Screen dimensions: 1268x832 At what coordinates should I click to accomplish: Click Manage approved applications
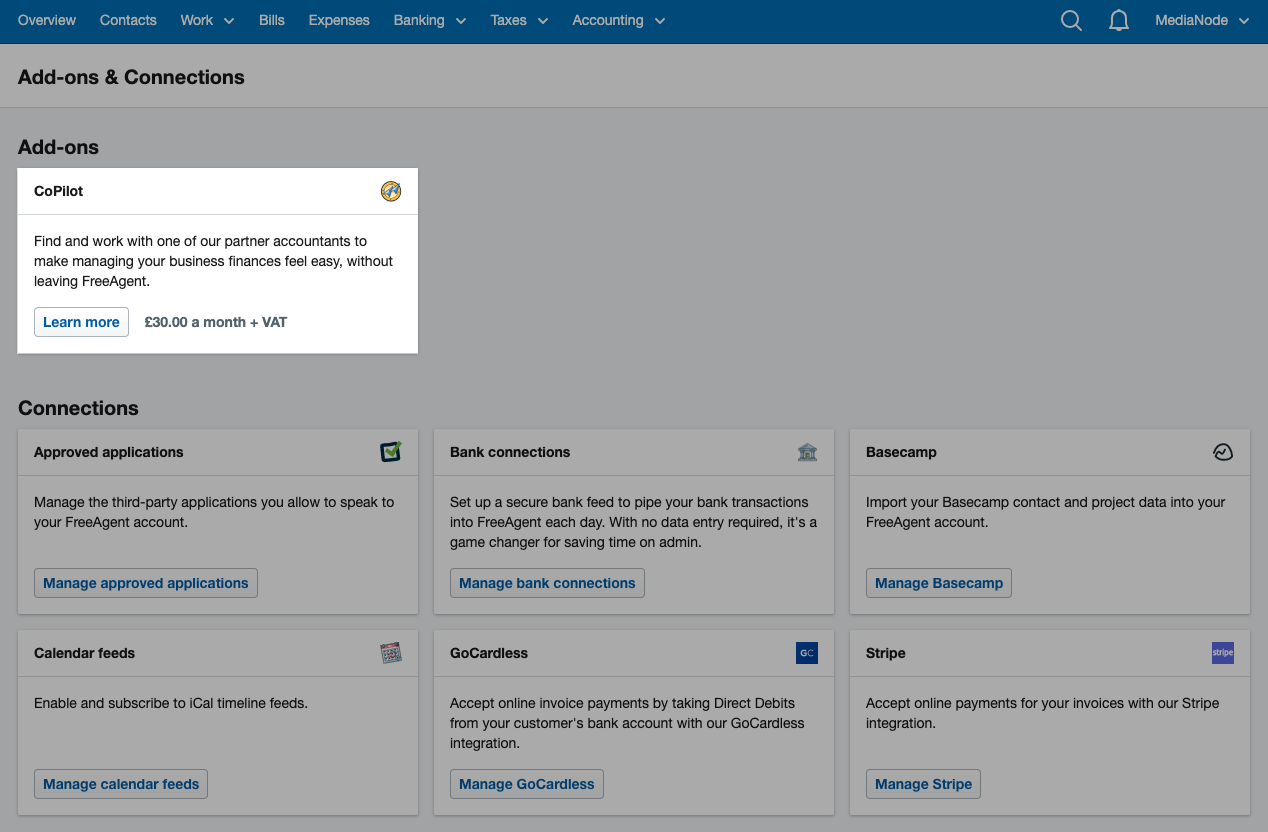tap(146, 583)
